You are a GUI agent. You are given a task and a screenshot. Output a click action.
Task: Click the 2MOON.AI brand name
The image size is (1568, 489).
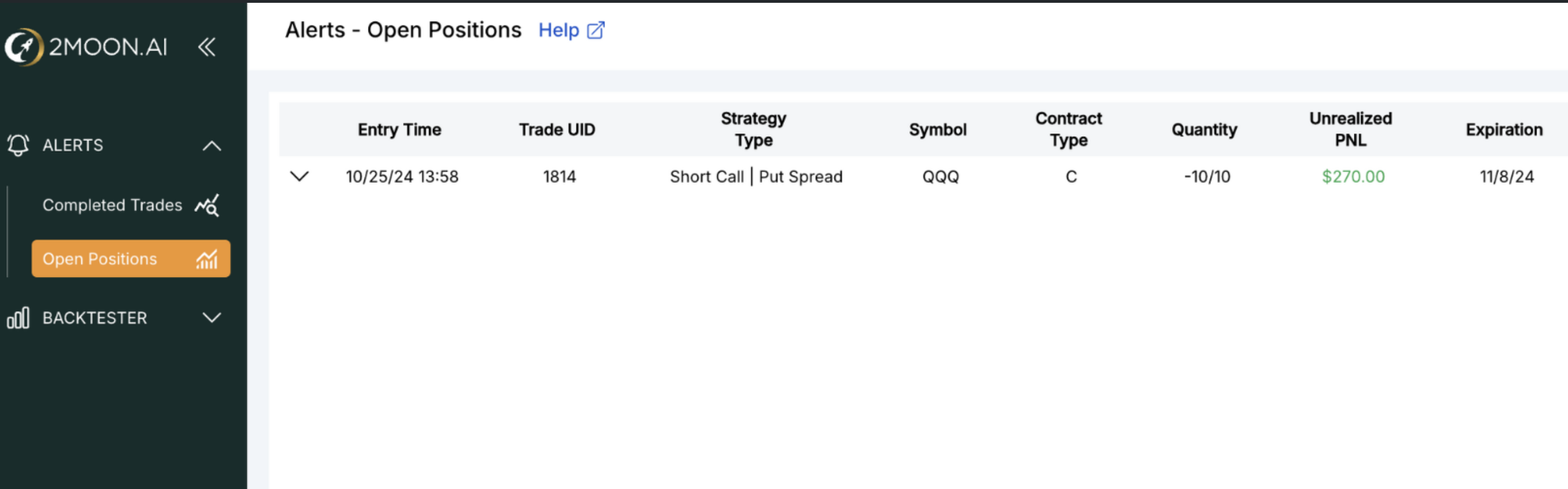click(x=108, y=47)
